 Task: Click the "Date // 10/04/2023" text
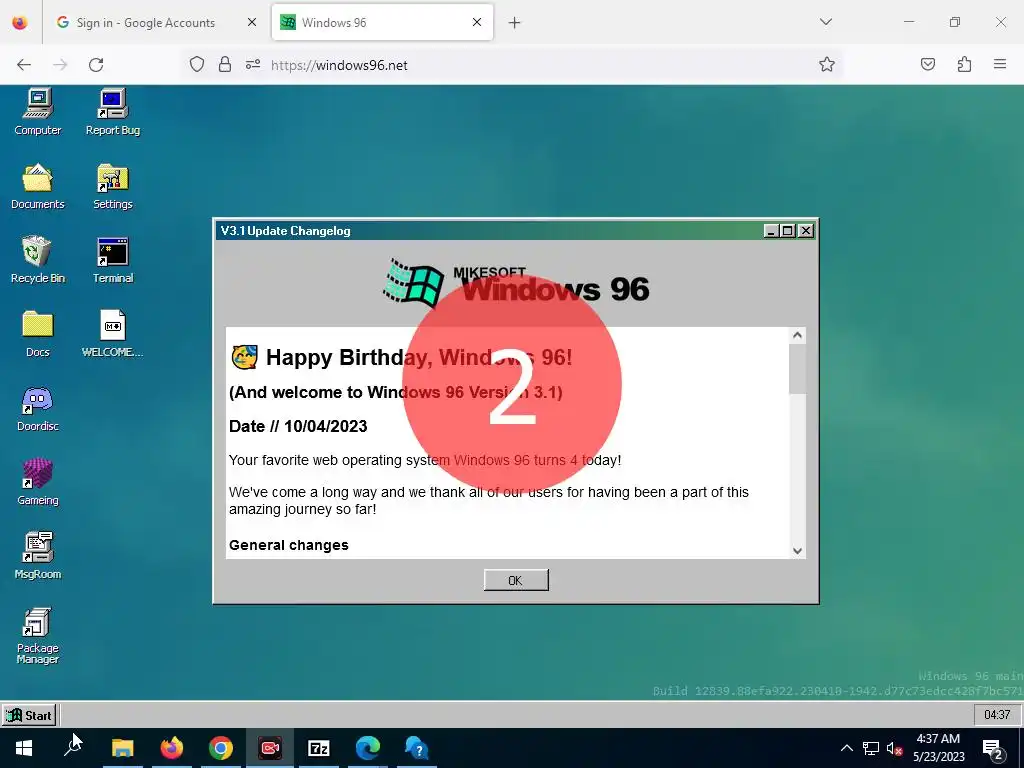(298, 426)
